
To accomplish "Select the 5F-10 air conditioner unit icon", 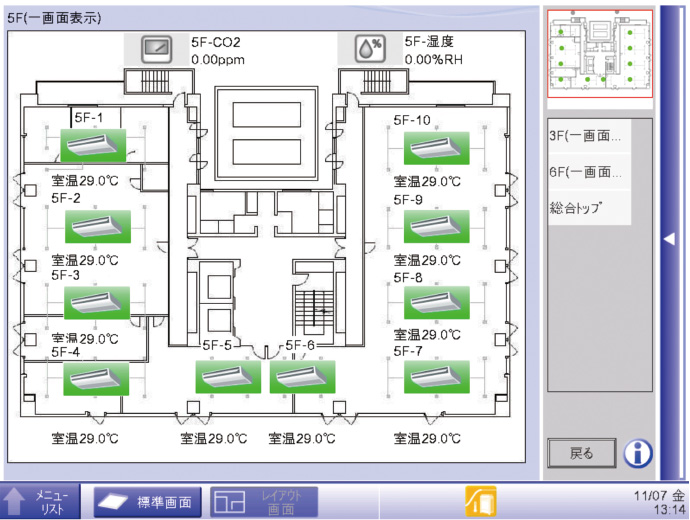I will (437, 148).
